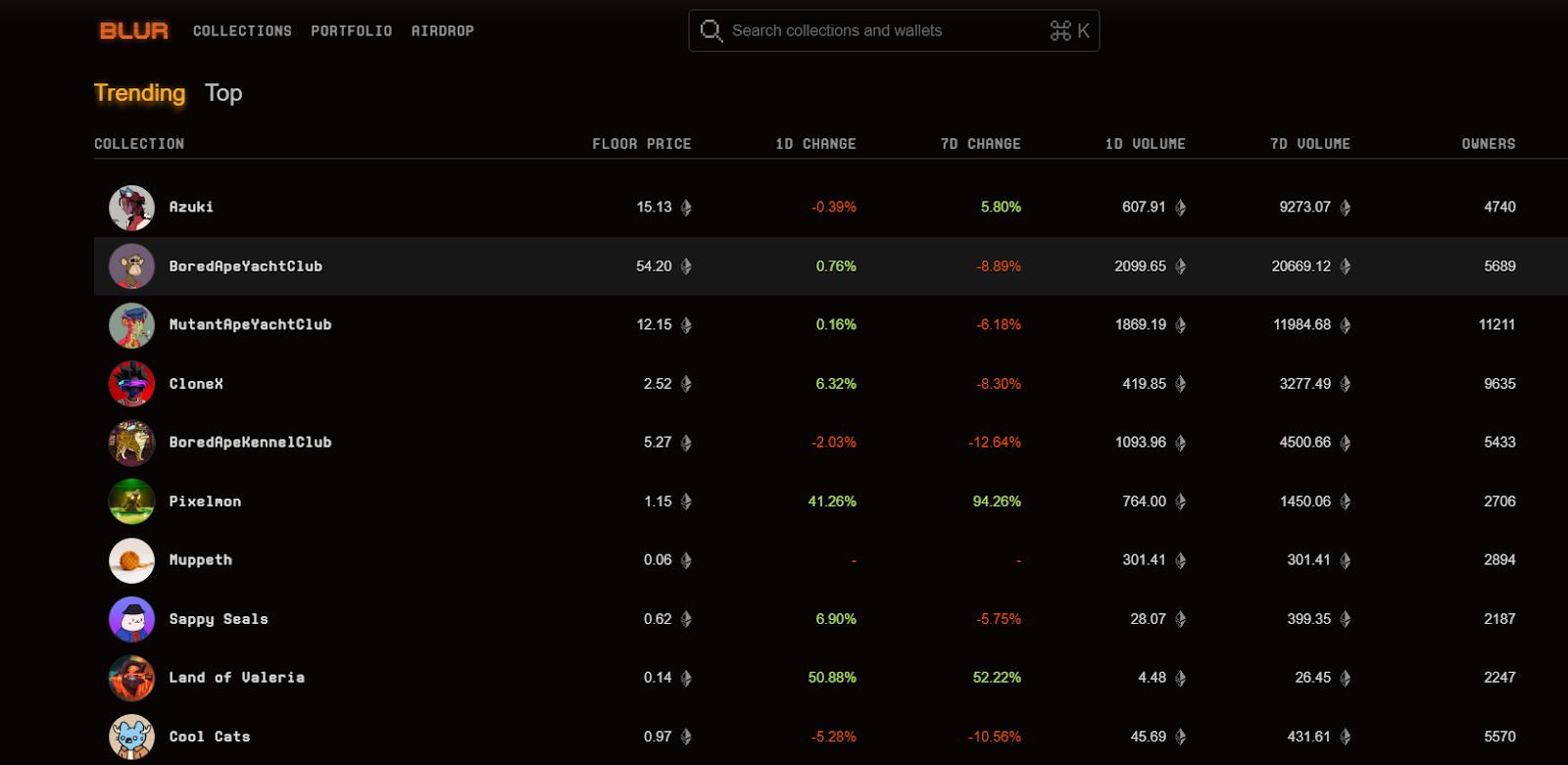
Task: Open the Azuki collection avatar
Action: [131, 208]
